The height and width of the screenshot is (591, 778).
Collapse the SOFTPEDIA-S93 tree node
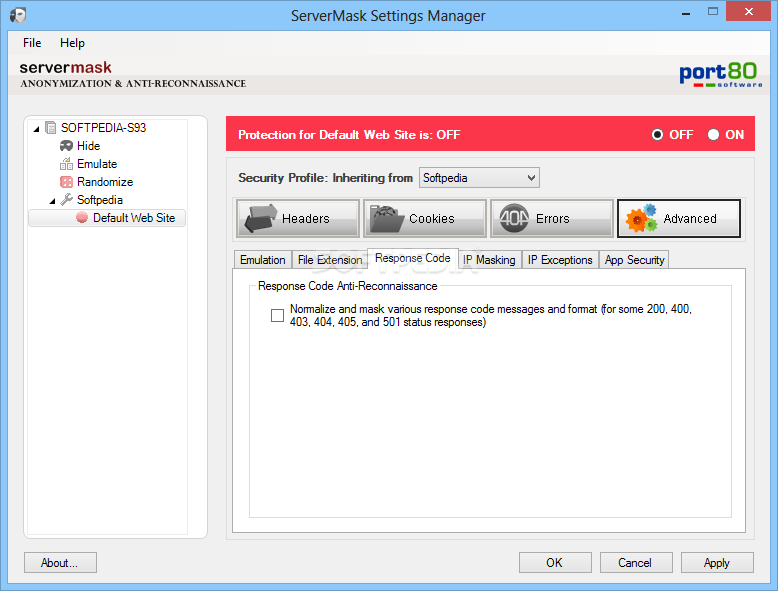pos(36,129)
